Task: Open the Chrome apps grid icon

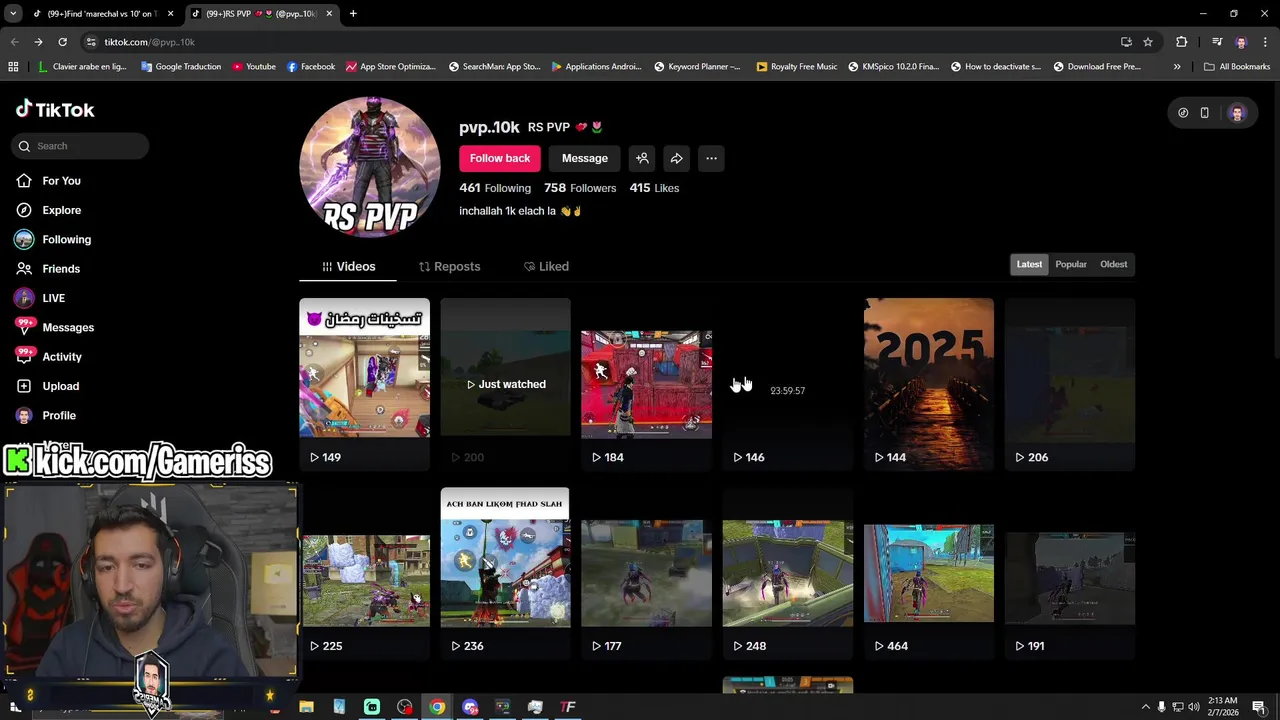Action: pyautogui.click(x=13, y=67)
